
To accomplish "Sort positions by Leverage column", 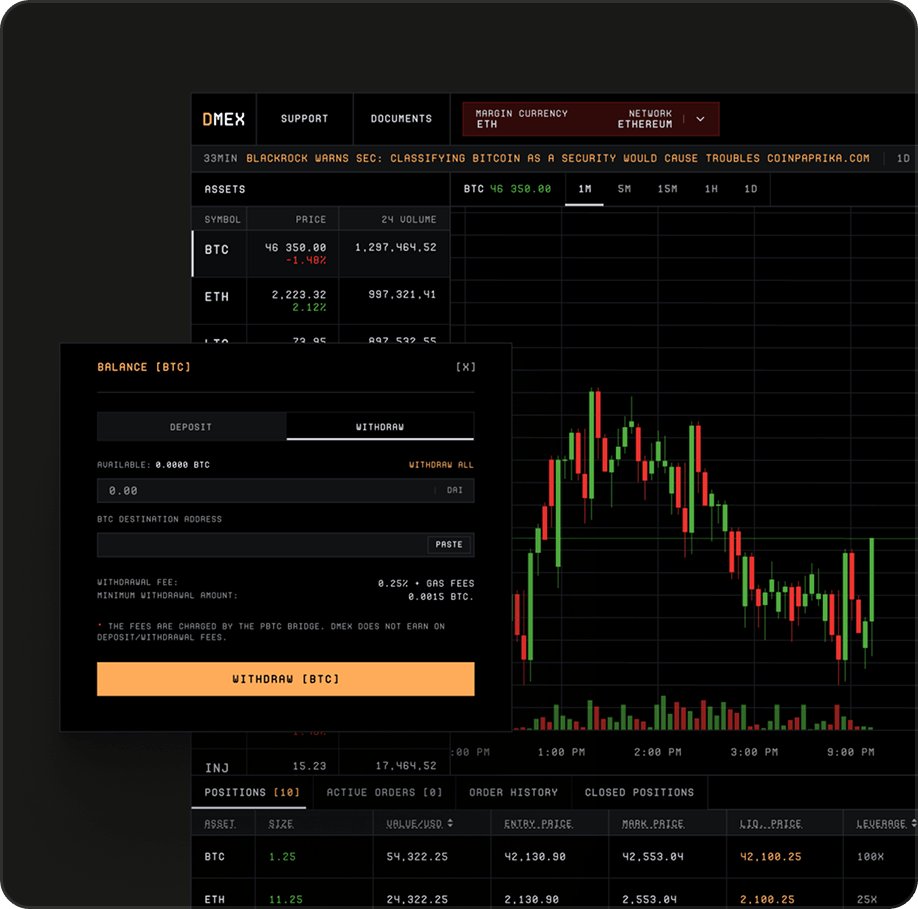I will [x=883, y=824].
